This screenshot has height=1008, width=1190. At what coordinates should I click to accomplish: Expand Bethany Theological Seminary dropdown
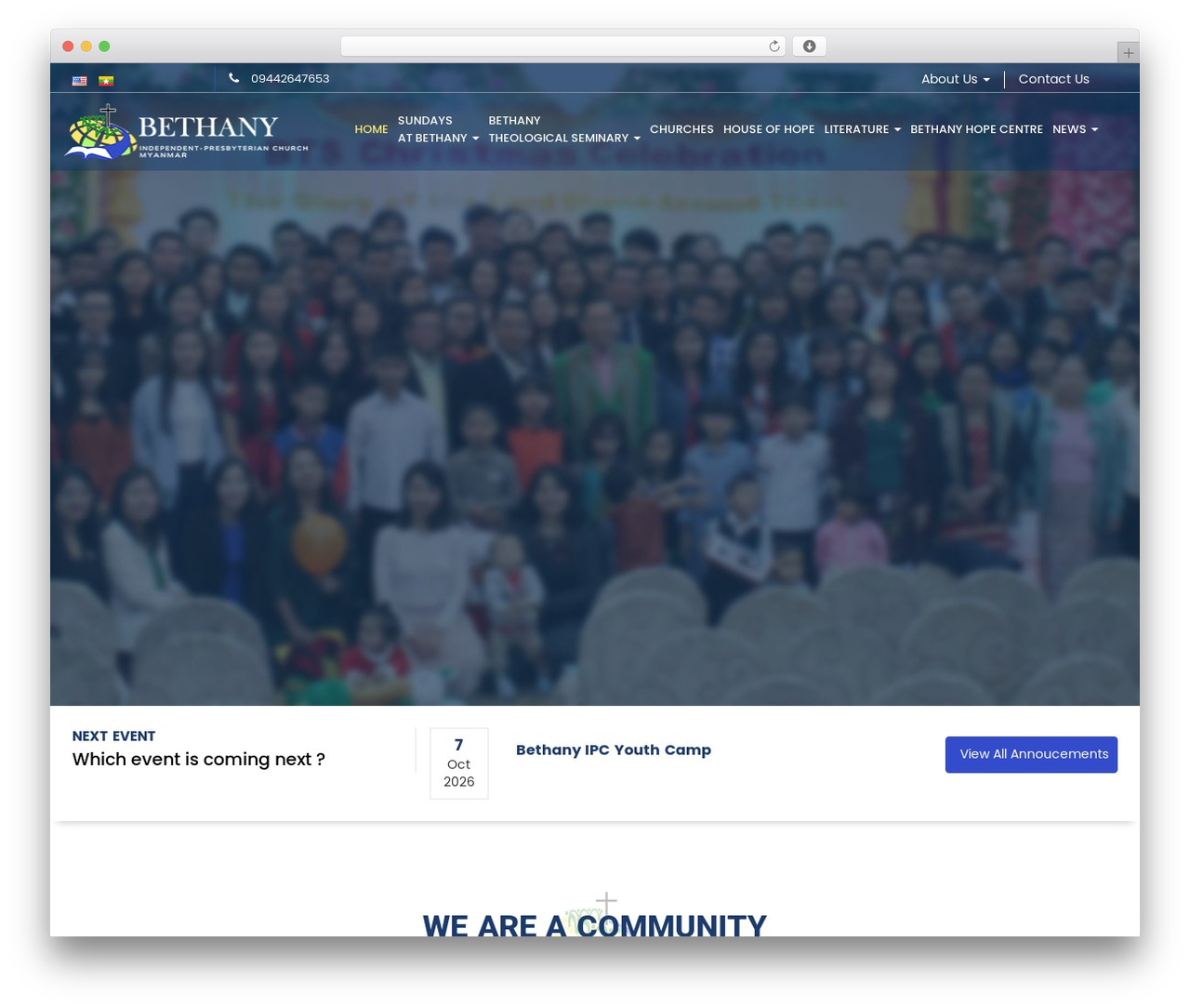[564, 129]
